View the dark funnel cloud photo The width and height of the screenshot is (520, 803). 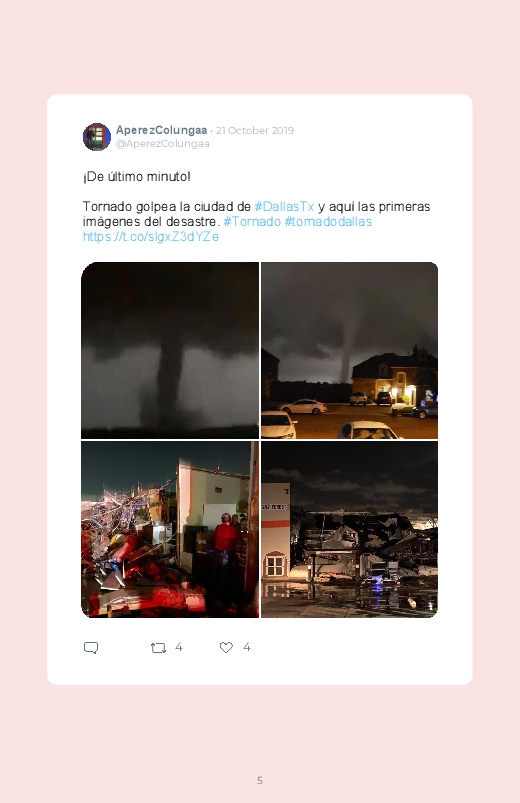coord(170,350)
